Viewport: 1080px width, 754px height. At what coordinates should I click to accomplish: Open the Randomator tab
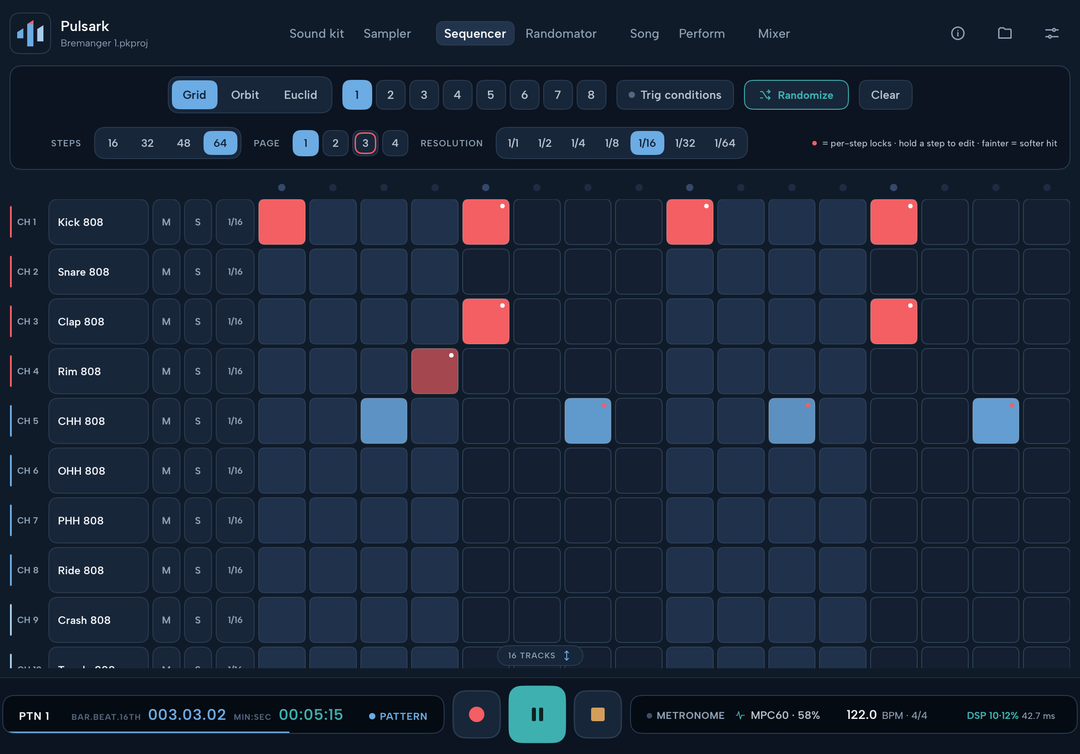click(561, 33)
